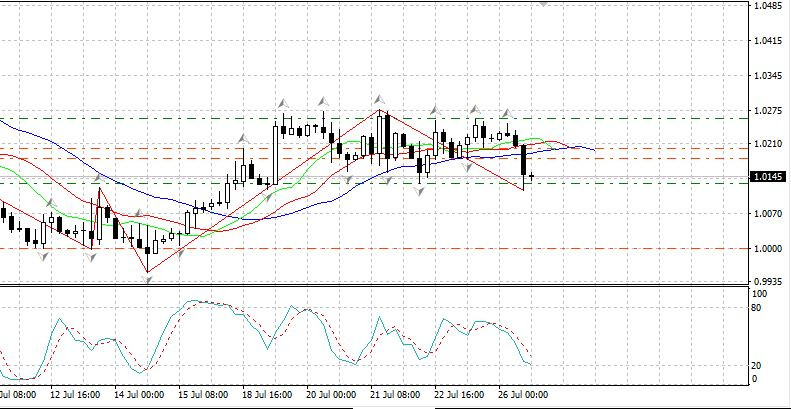Click the oscillator scale value 80

click(x=757, y=307)
